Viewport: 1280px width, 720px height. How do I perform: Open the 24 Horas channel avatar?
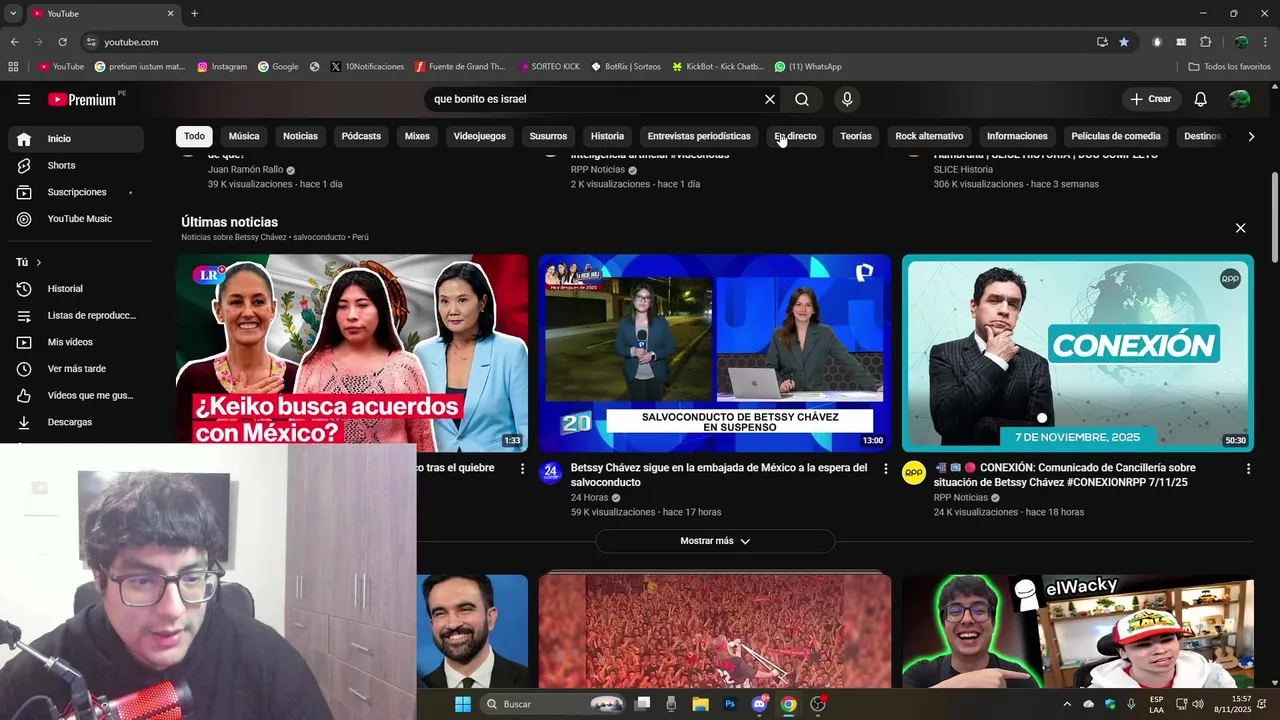[551, 473]
